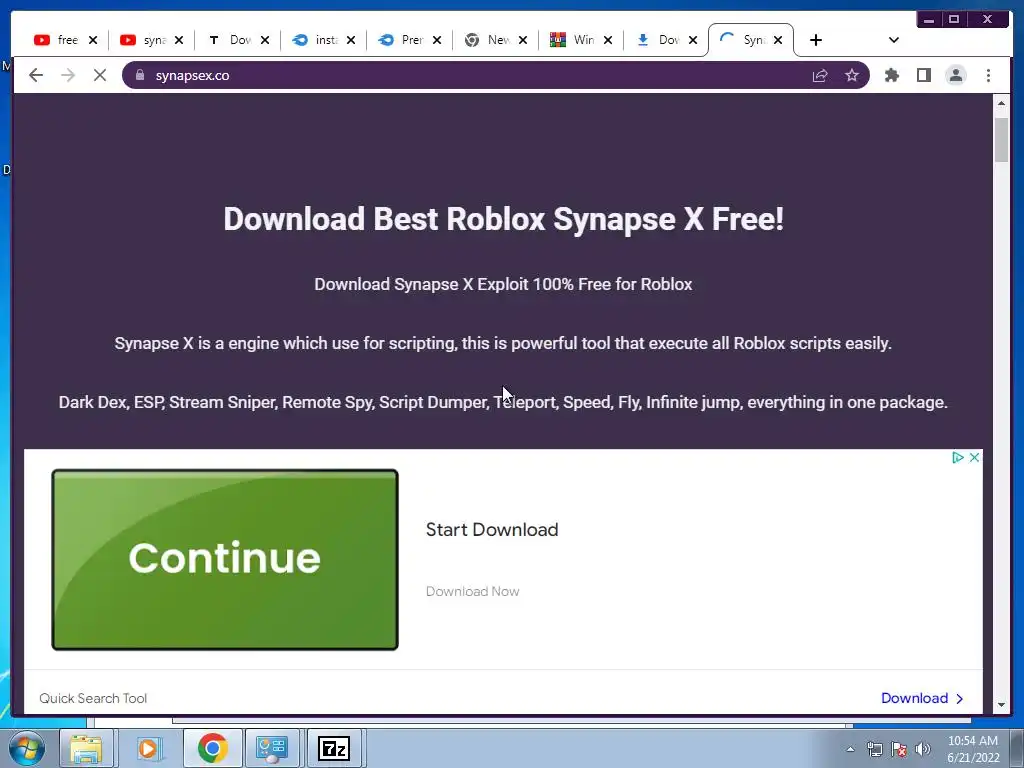Click the network tray icon
Viewport: 1024px width, 768px height.
tap(874, 750)
